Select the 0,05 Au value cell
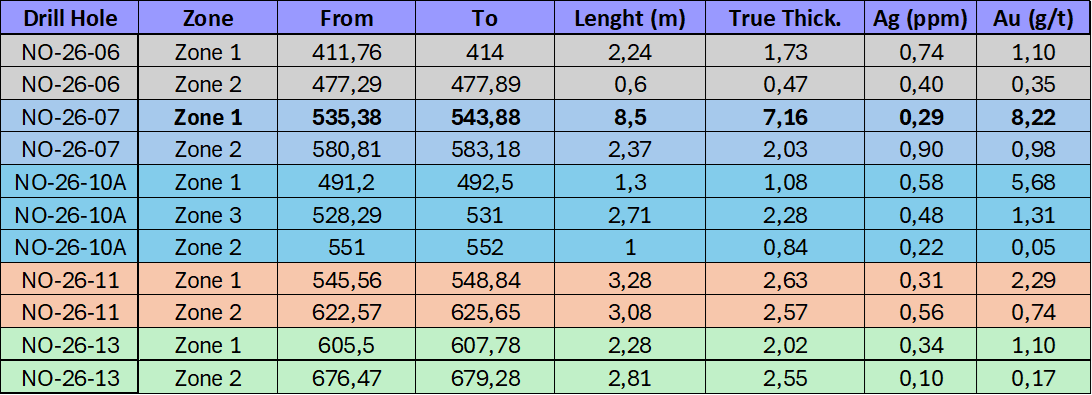Image resolution: width=1092 pixels, height=395 pixels. click(x=1034, y=247)
